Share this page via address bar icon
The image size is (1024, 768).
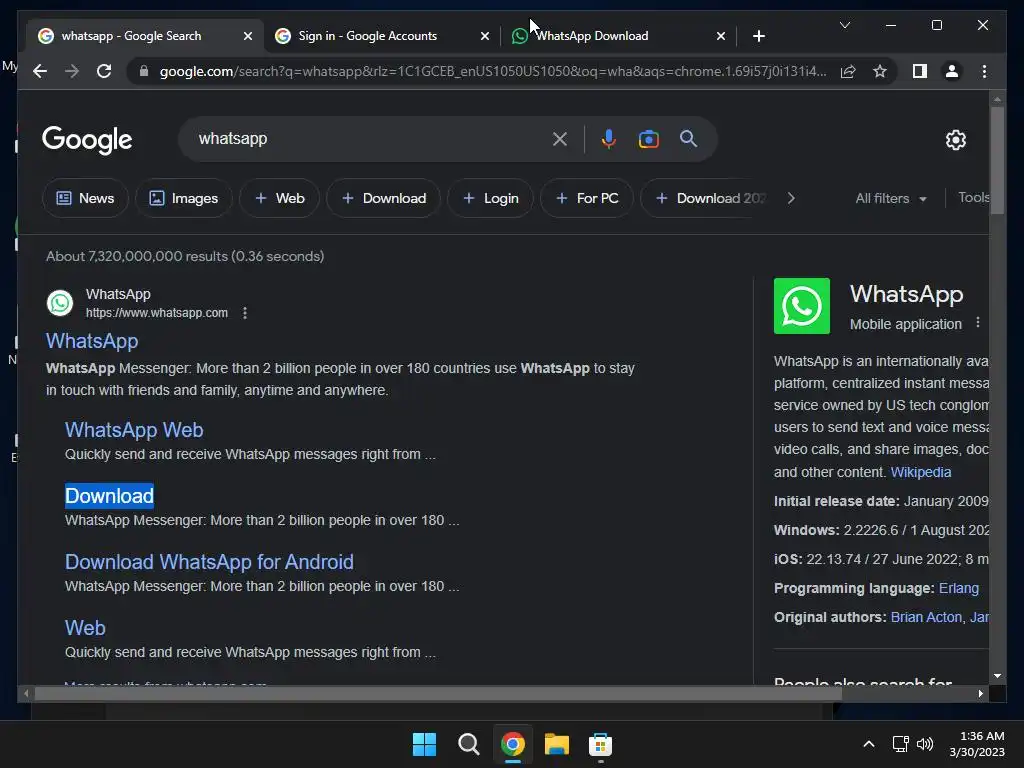pos(848,71)
